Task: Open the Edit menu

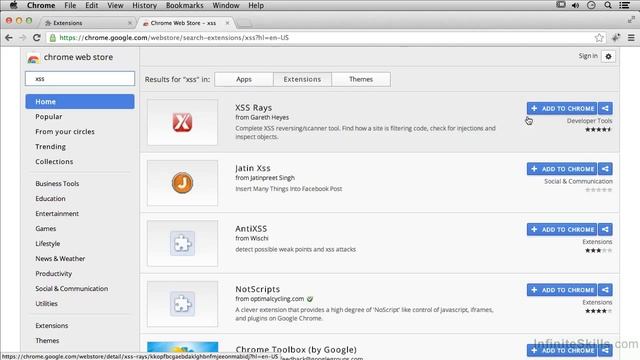Action: click(x=91, y=5)
